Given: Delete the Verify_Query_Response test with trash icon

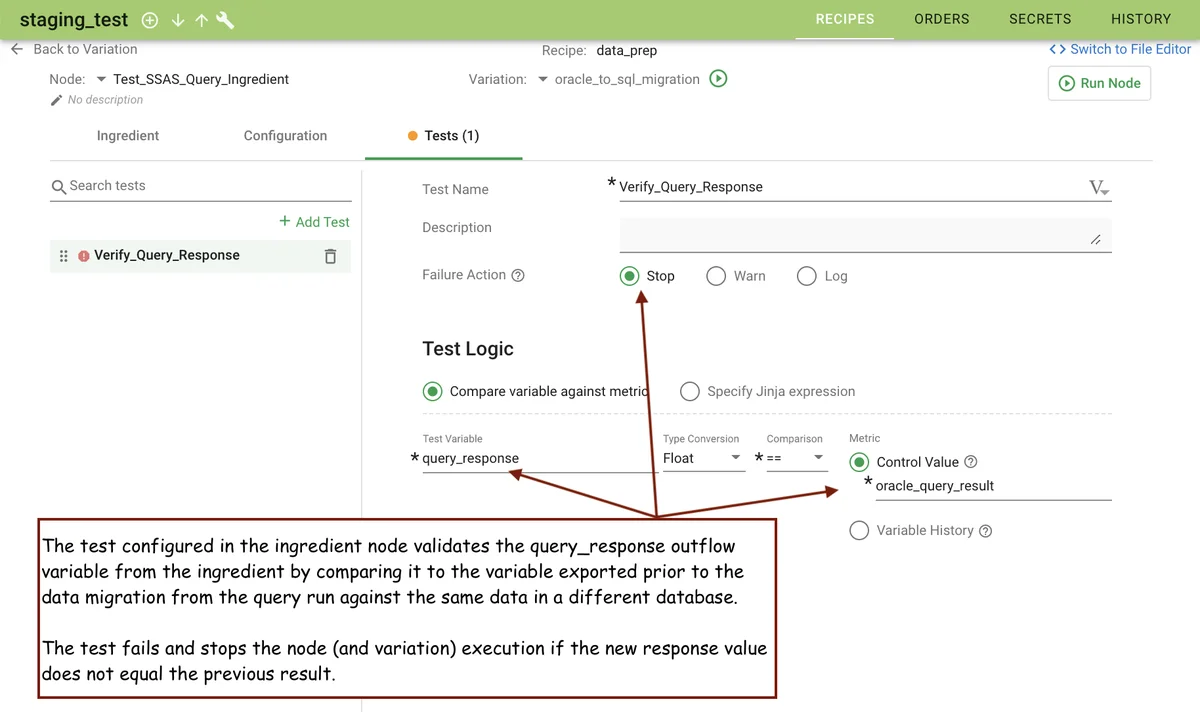Looking at the screenshot, I should 330,256.
